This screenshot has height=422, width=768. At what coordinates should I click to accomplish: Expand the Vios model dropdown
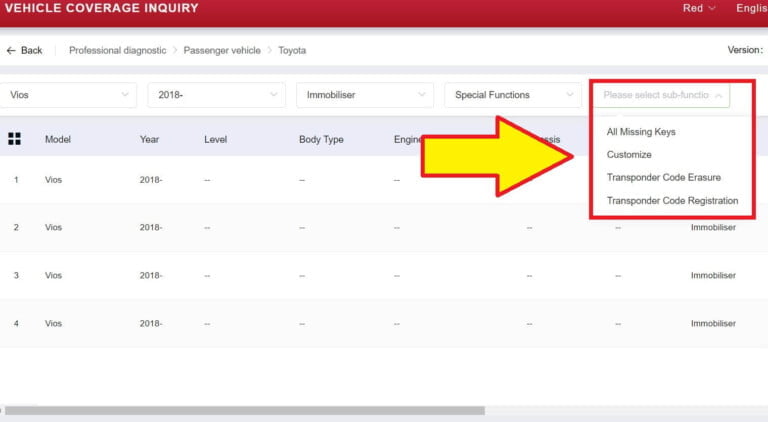tap(68, 95)
